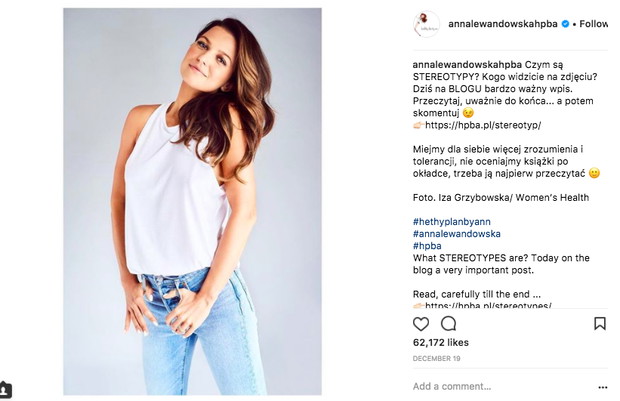Open the #annalewandowska hashtag
This screenshot has height=401, width=620.
coord(457,234)
